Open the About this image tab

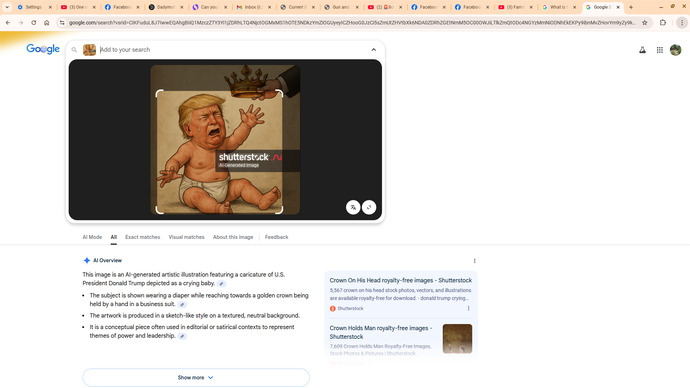(233, 237)
